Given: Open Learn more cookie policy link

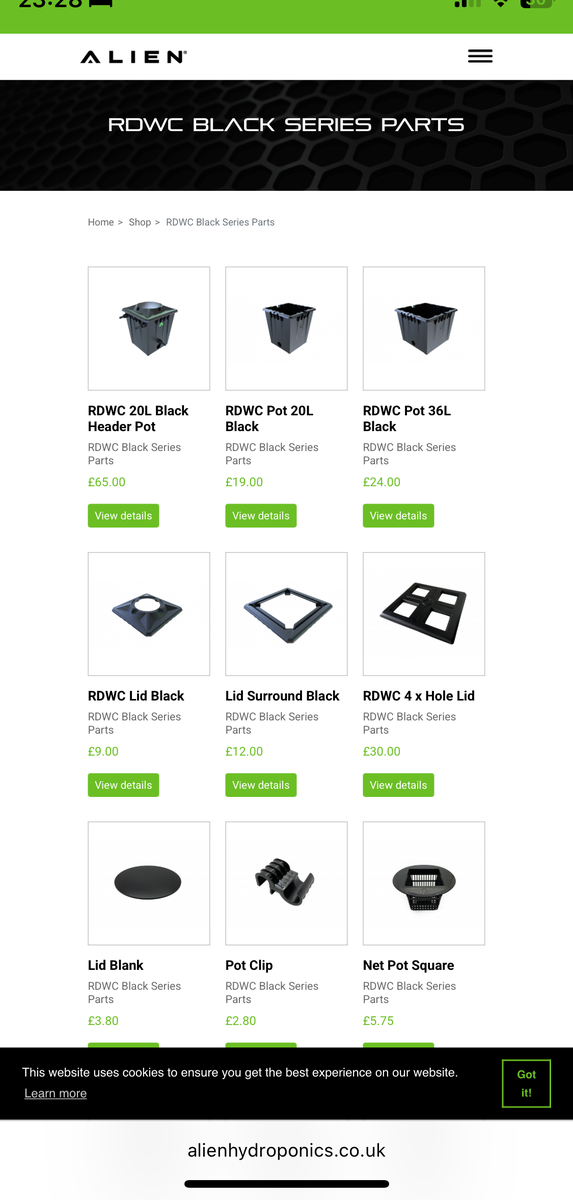Looking at the screenshot, I should click(56, 1093).
